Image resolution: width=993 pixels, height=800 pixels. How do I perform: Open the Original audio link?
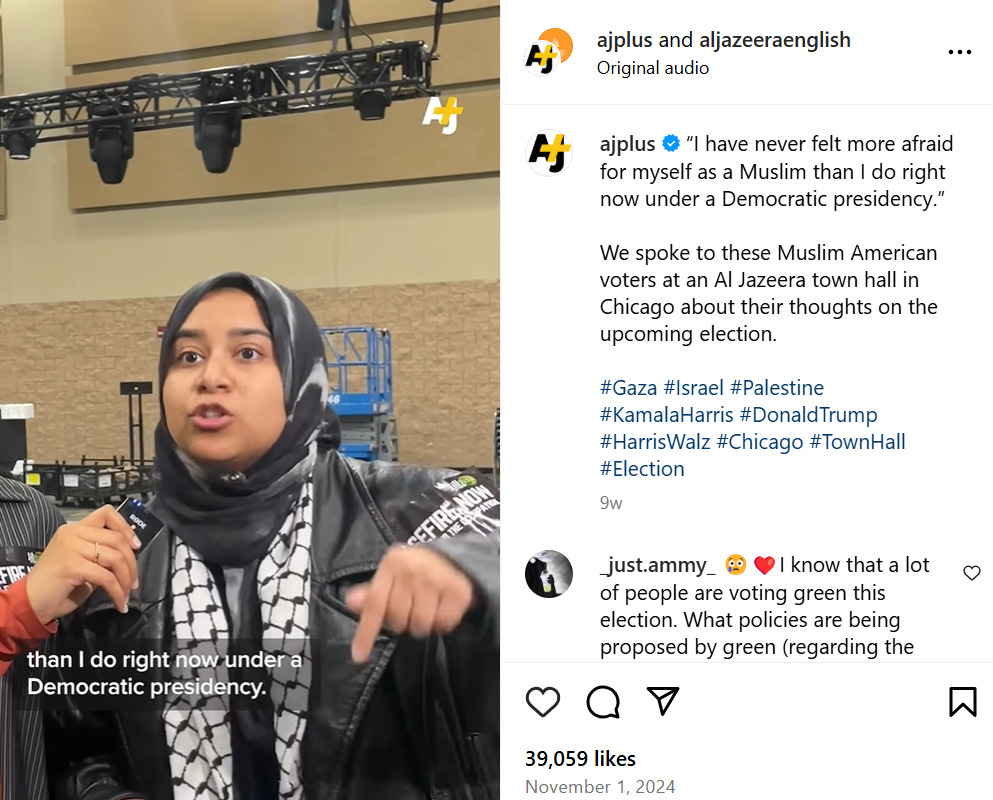point(653,68)
